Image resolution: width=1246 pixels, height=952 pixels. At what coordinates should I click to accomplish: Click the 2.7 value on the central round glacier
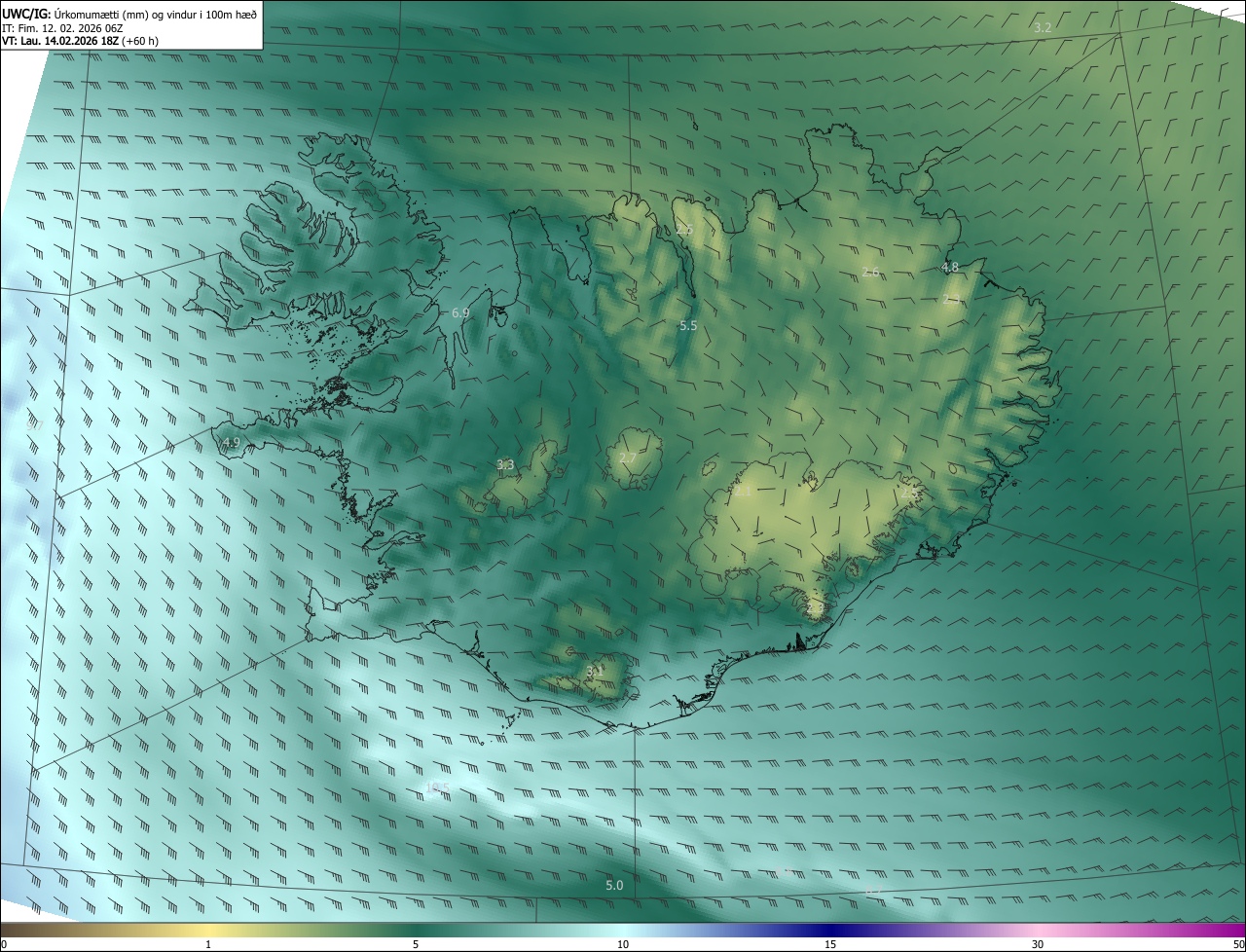(x=628, y=458)
